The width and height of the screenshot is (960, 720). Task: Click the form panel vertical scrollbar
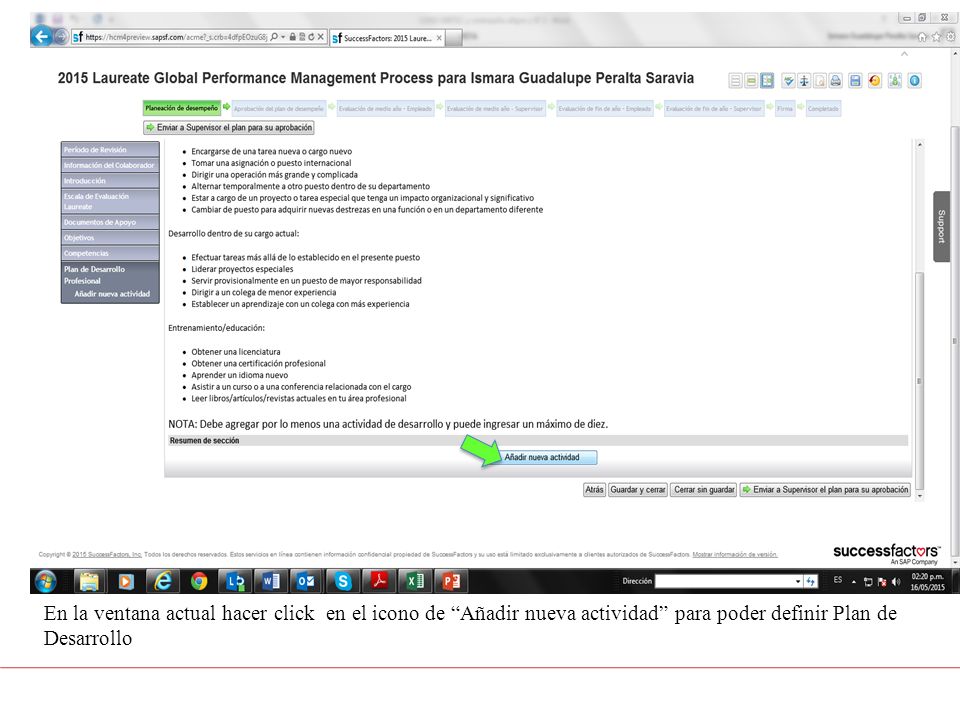(919, 380)
